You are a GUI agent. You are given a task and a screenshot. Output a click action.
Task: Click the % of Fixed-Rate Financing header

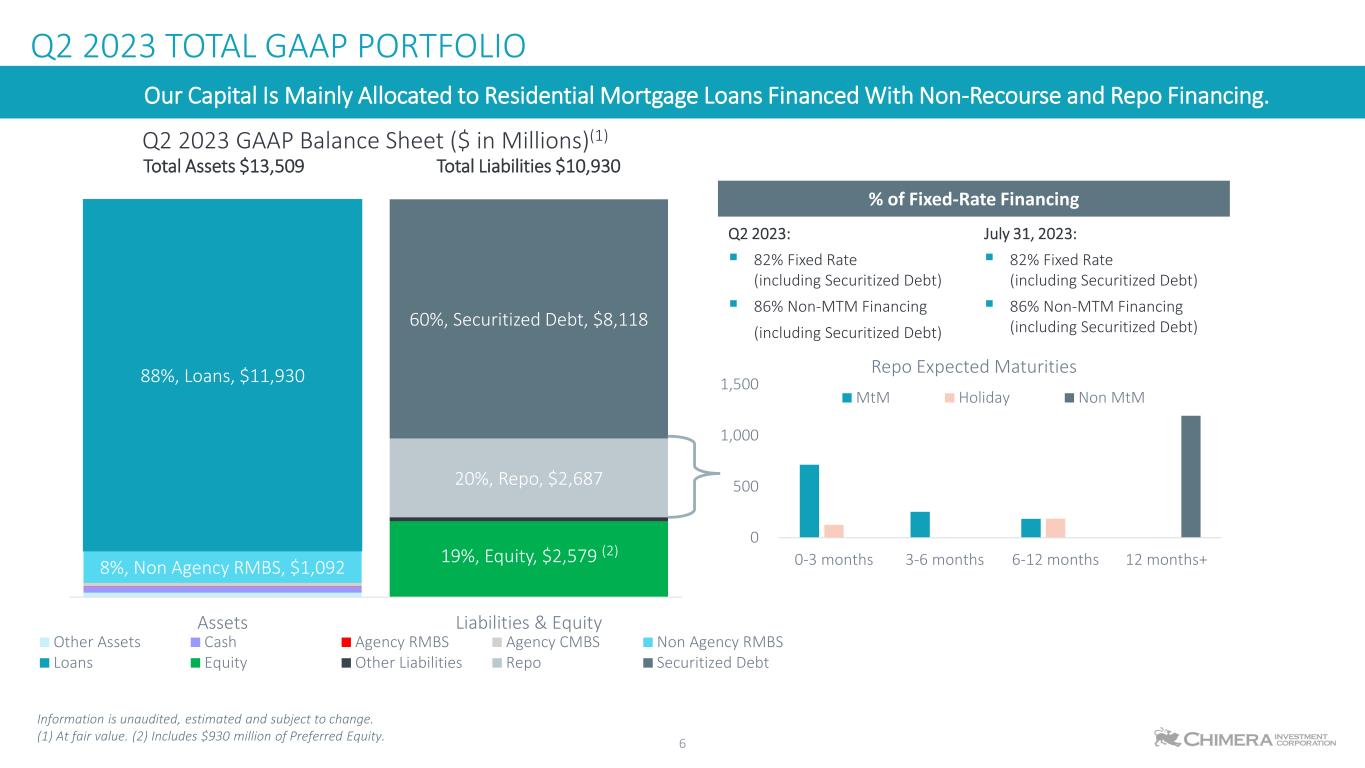coord(973,199)
